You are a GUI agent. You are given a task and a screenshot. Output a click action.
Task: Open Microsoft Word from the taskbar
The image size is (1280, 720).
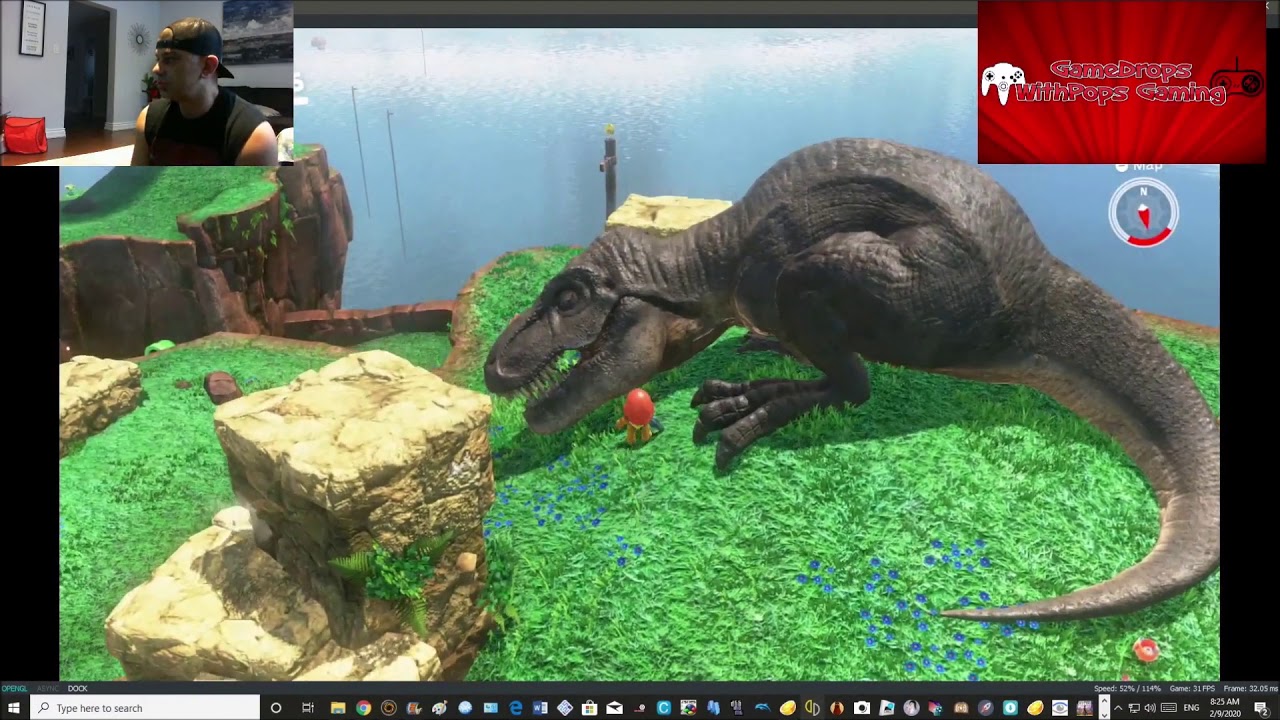540,708
